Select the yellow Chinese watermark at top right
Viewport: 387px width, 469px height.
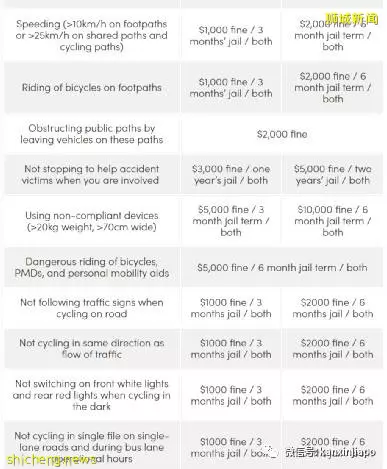click(x=352, y=19)
